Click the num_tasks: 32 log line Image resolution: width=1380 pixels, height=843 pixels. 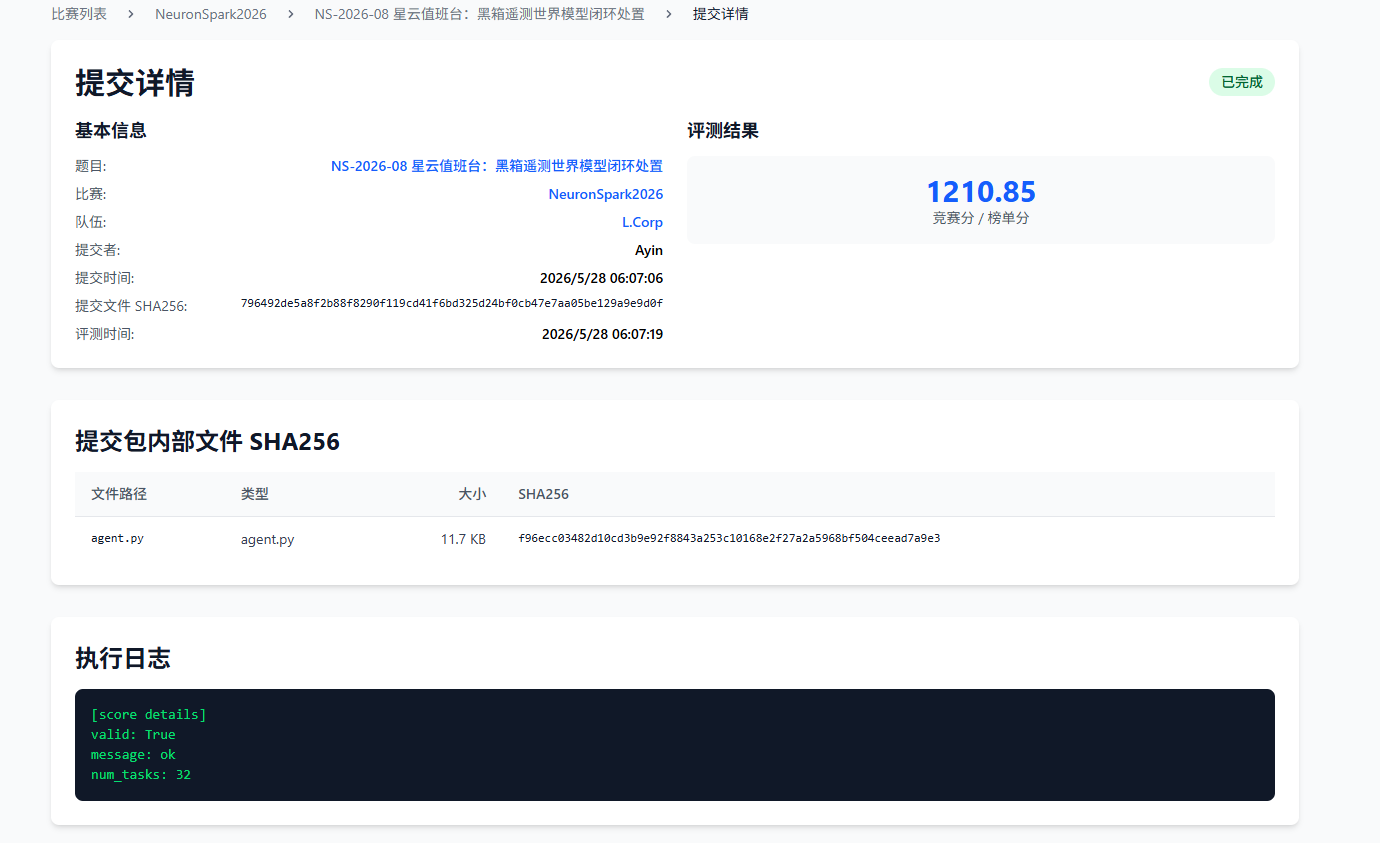point(141,774)
